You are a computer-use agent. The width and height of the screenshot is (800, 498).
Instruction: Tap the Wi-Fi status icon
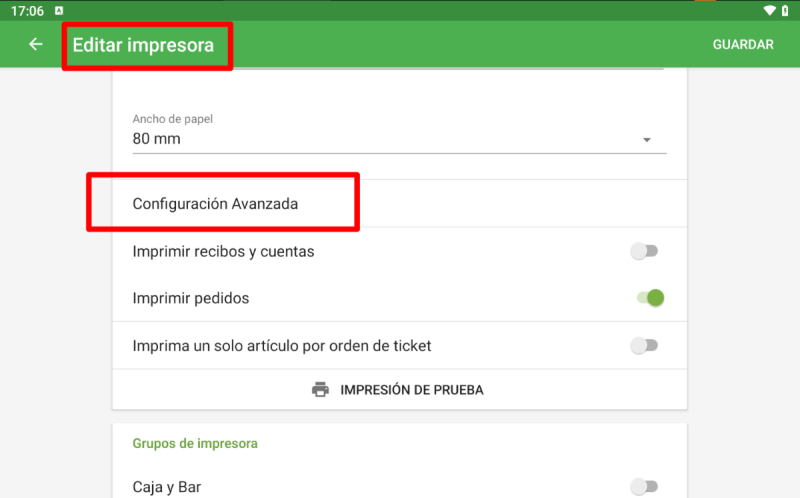769,10
